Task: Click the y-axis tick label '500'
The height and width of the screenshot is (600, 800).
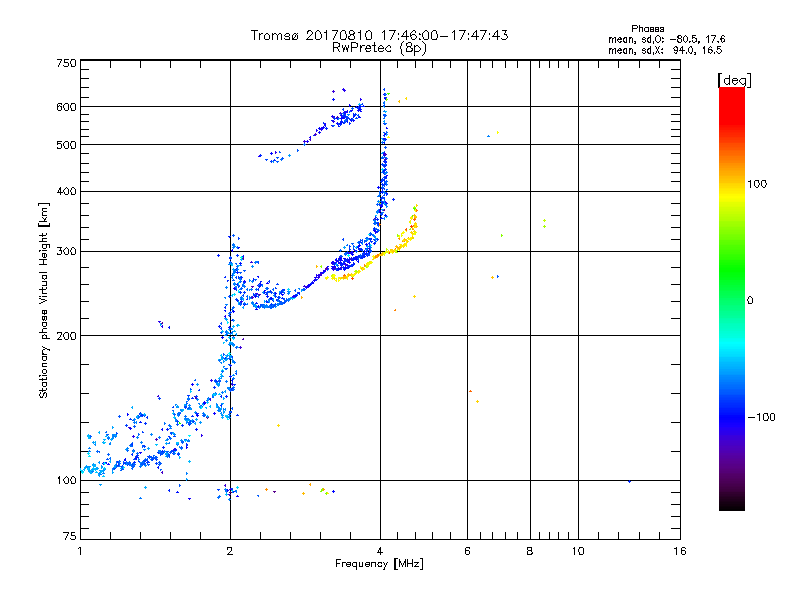Action: 66,145
